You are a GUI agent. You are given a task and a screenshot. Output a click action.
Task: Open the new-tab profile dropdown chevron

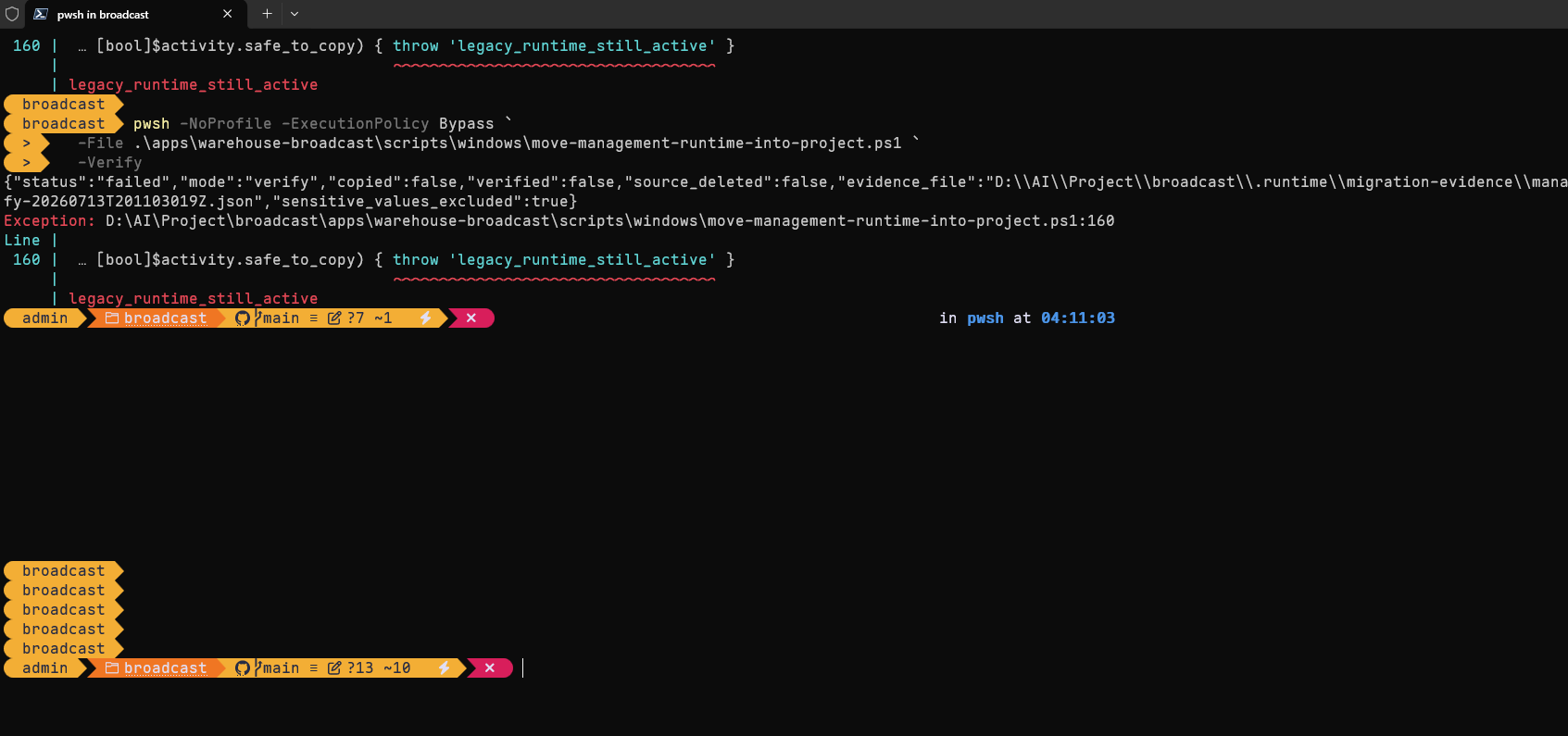coord(295,14)
